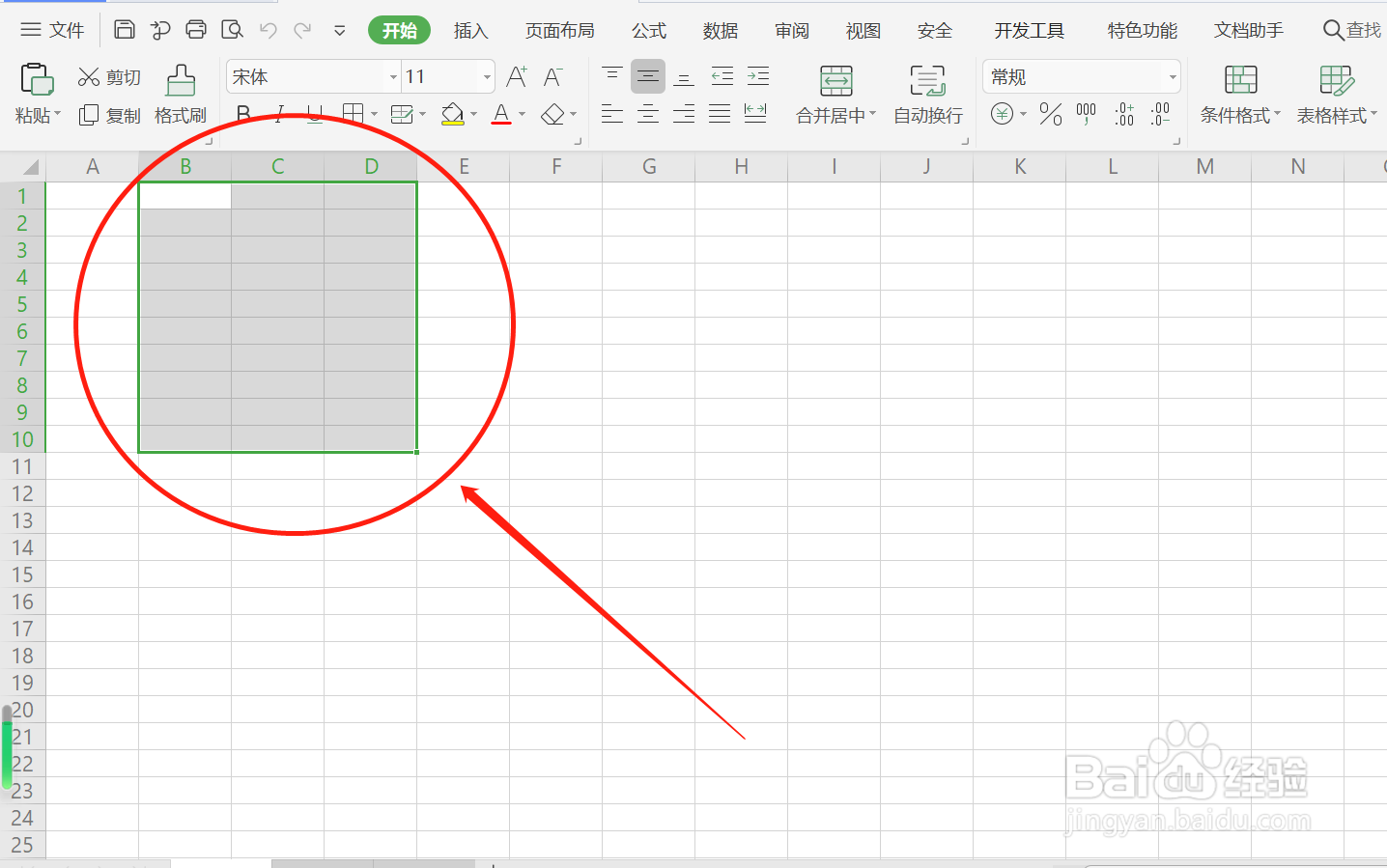The height and width of the screenshot is (868, 1387).
Task: Switch to the 视图 tab
Action: (x=863, y=31)
